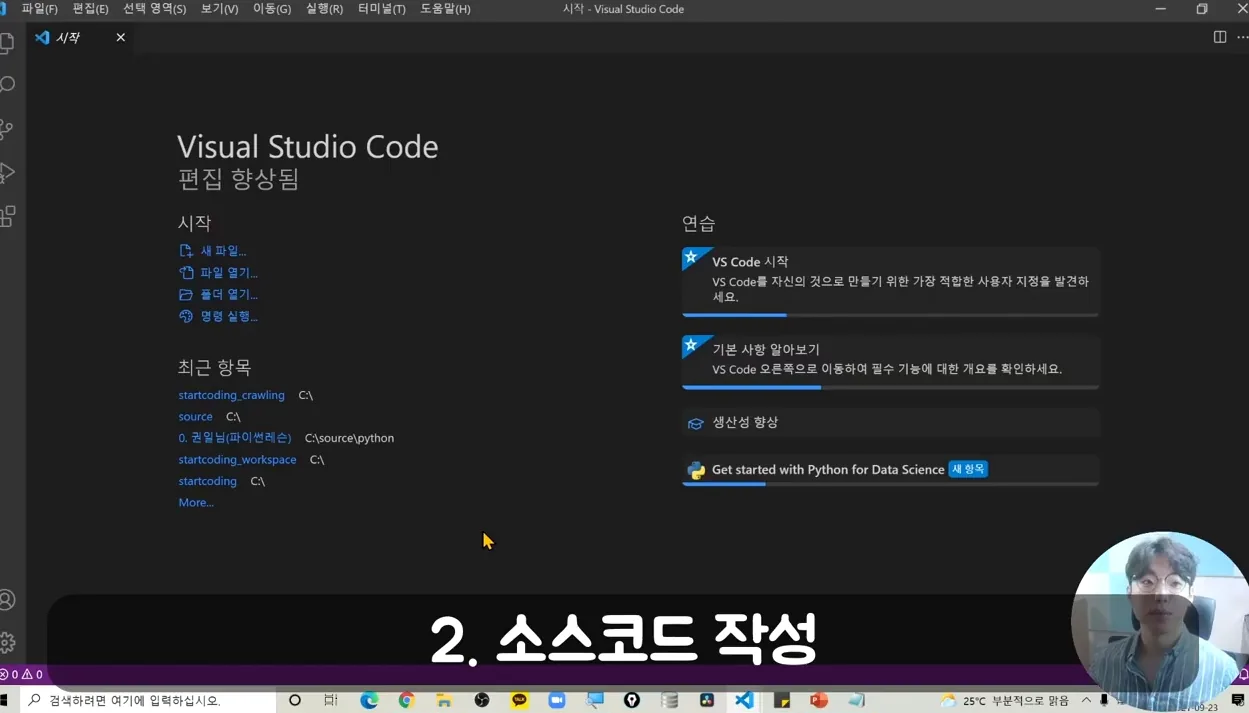
Task: Click 기본 사항 알아보기 progress bar
Action: [890, 387]
